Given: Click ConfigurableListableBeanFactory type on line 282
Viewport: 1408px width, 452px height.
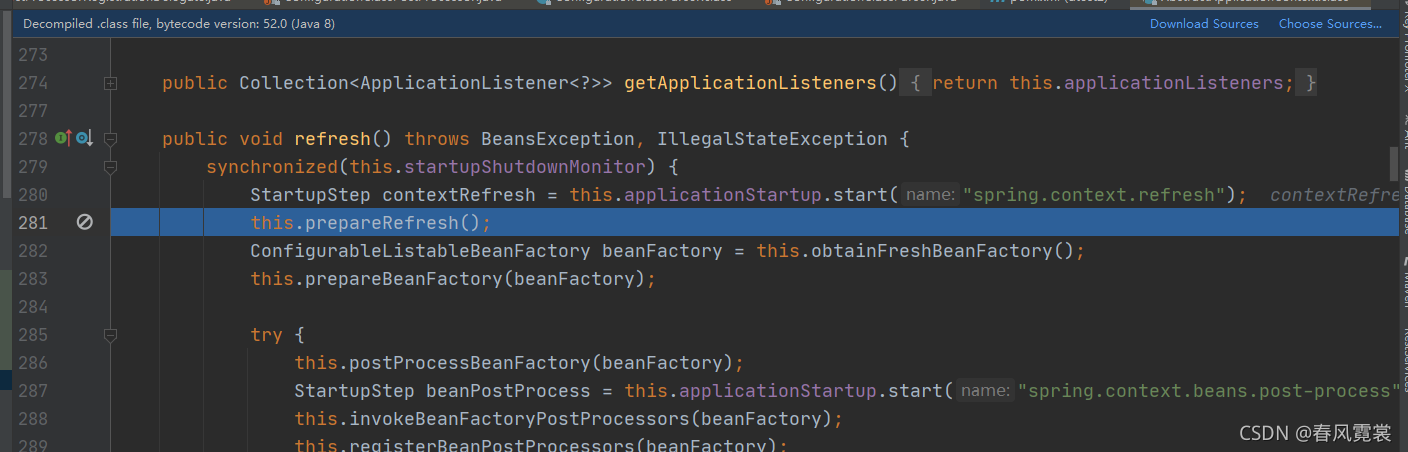Looking at the screenshot, I should click(420, 251).
